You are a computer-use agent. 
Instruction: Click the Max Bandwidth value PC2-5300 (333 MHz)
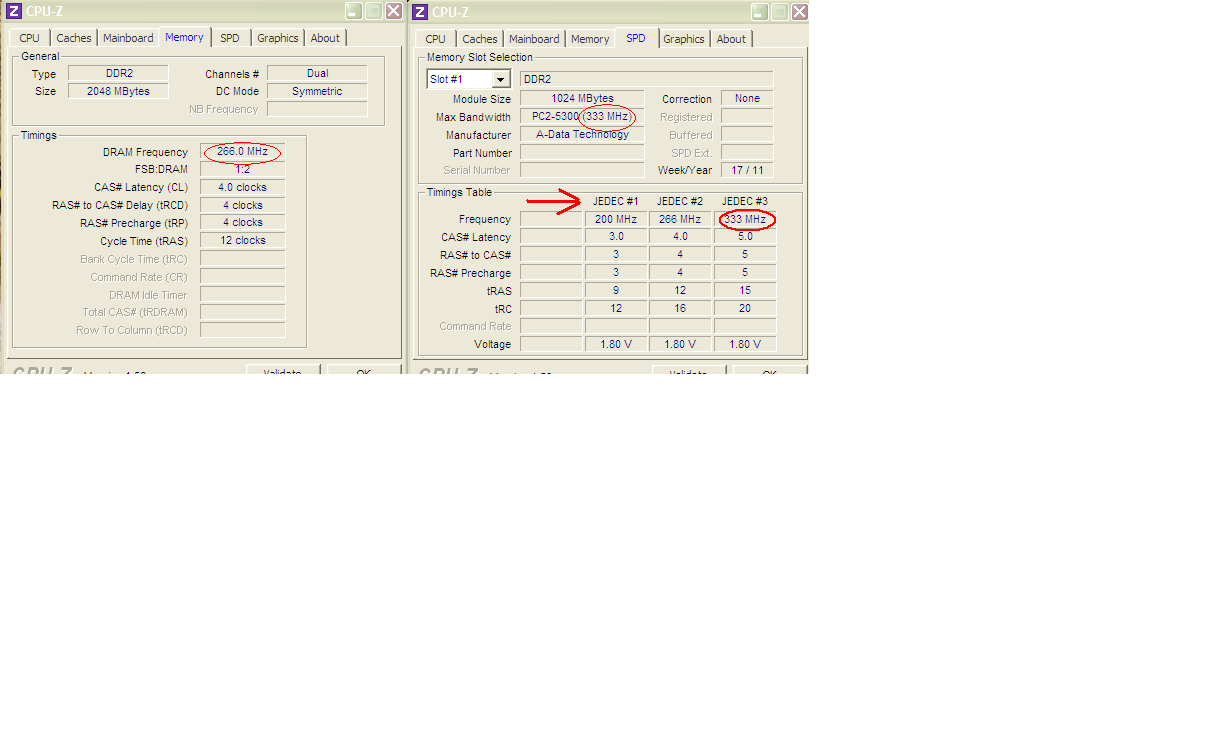582,117
